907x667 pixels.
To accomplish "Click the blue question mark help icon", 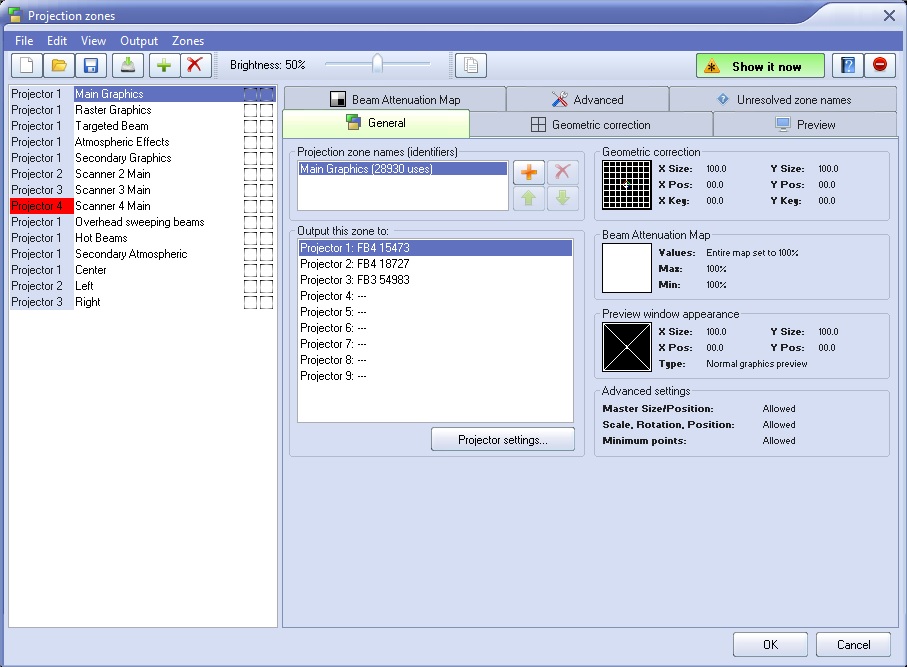I will 848,66.
